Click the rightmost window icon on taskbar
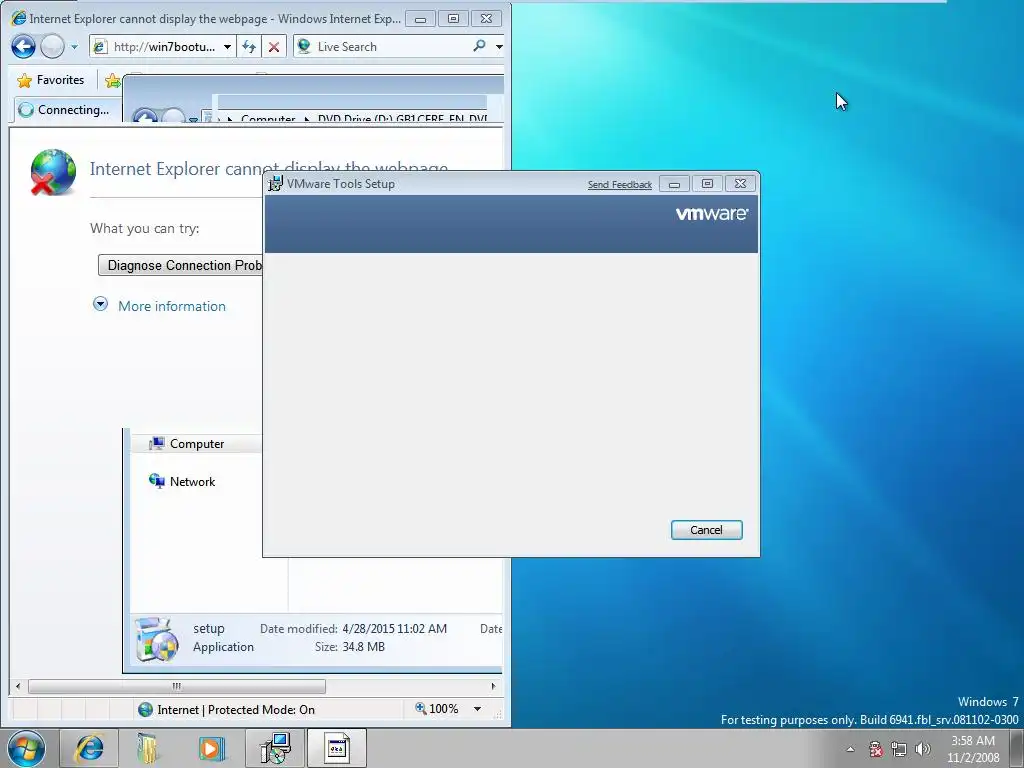 coord(337,748)
